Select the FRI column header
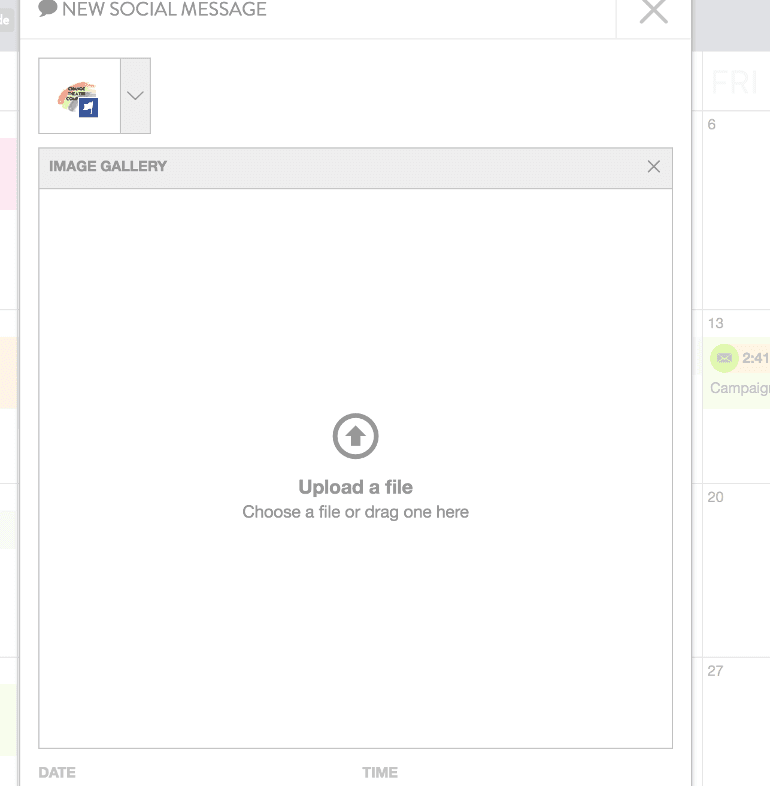The height and width of the screenshot is (786, 770). [x=734, y=82]
